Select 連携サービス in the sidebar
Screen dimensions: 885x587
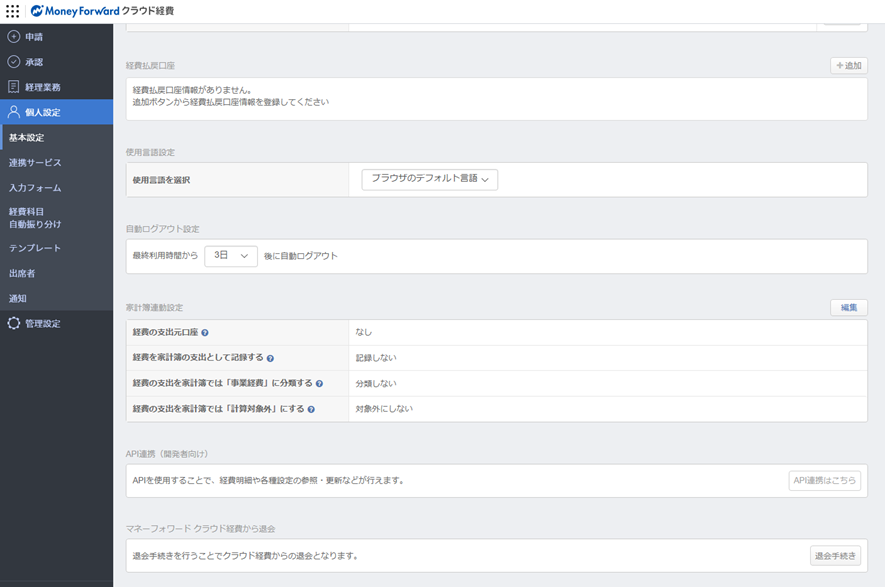click(x=35, y=163)
